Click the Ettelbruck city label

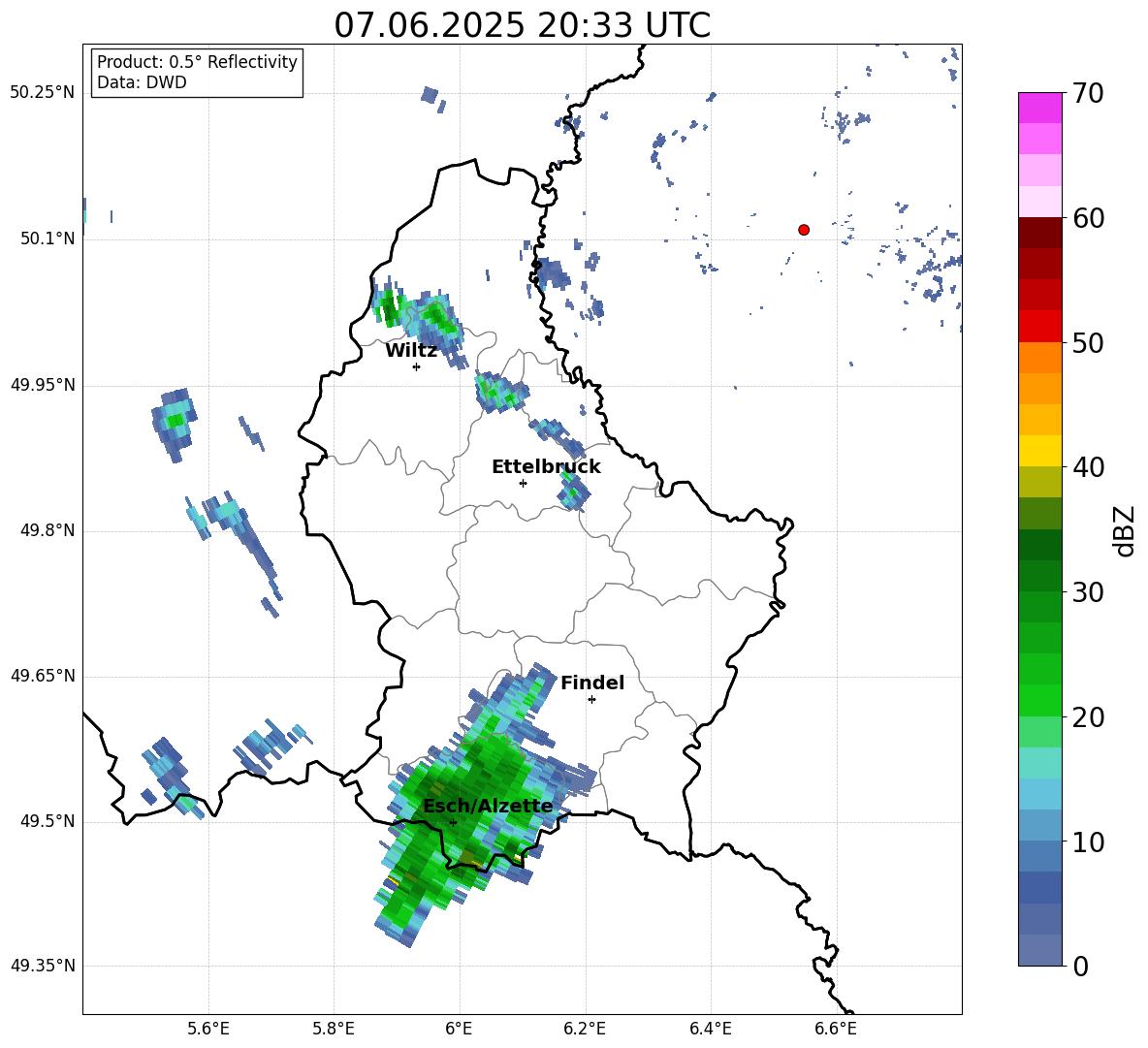pos(546,467)
